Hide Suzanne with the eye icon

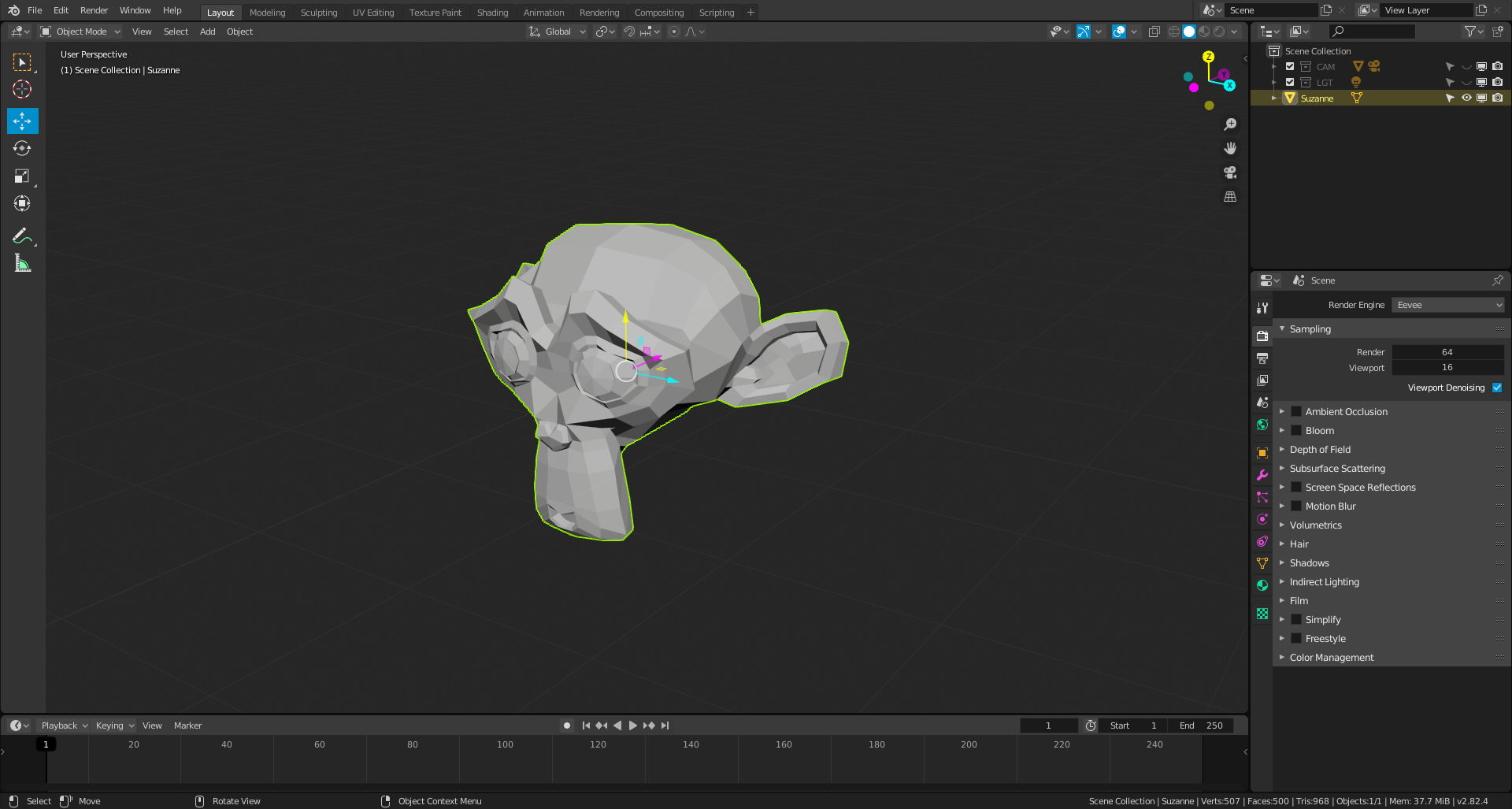tap(1466, 98)
